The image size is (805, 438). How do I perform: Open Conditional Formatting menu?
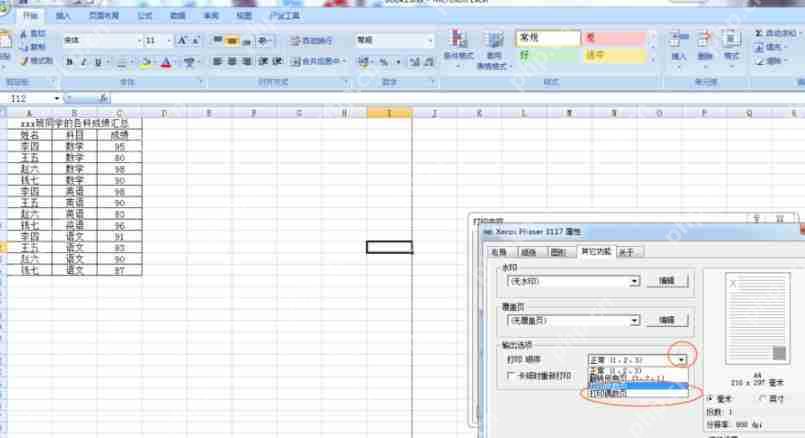click(458, 49)
